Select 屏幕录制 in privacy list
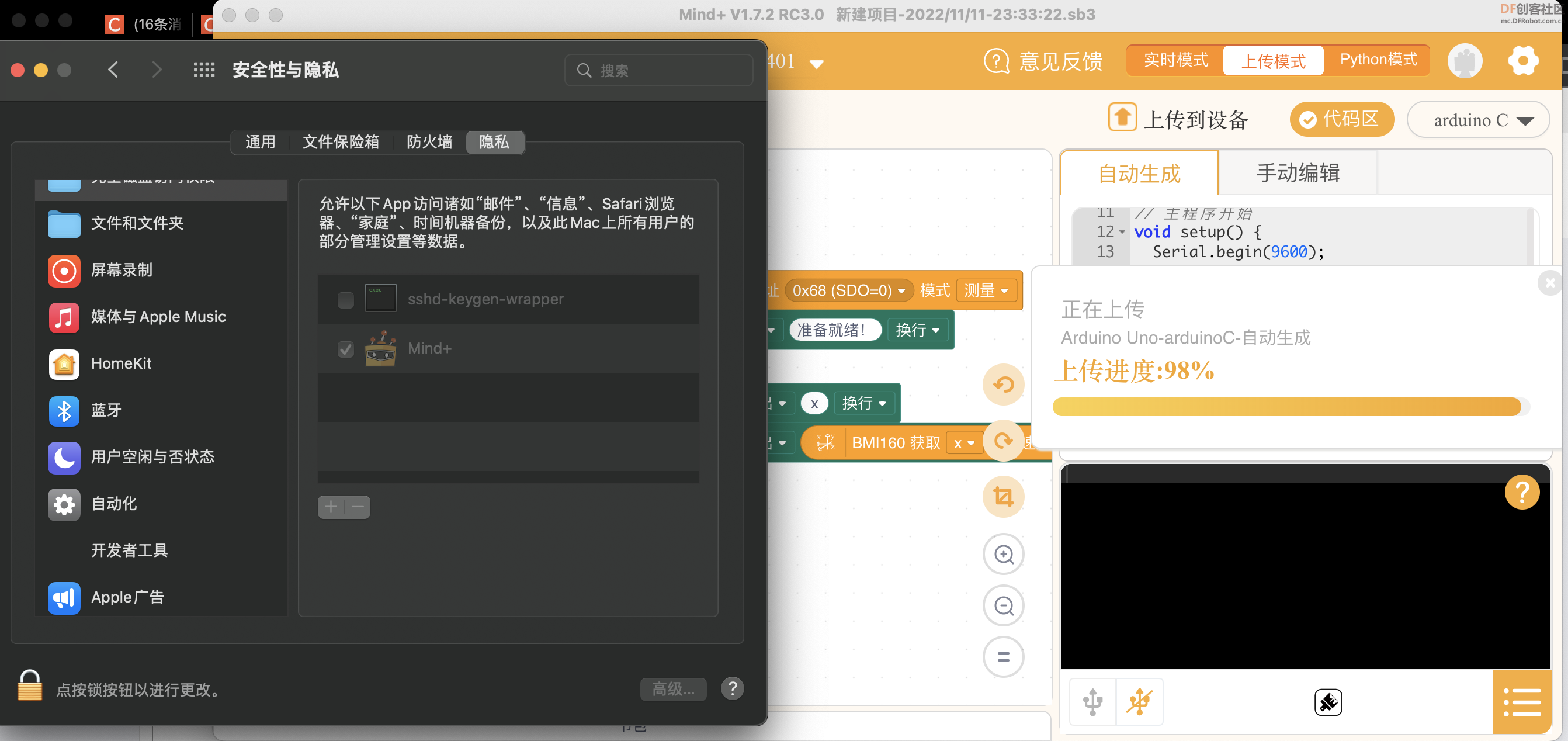1568x741 pixels. pos(161,271)
